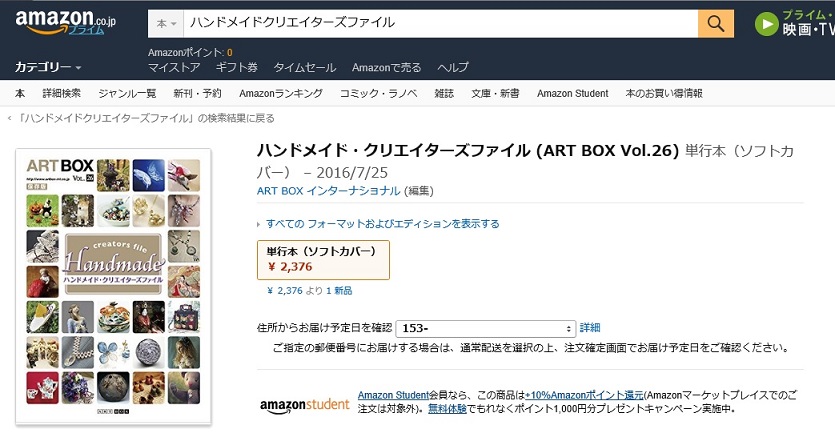
Task: Click the 詳細 link beside the postal code
Action: click(590, 328)
